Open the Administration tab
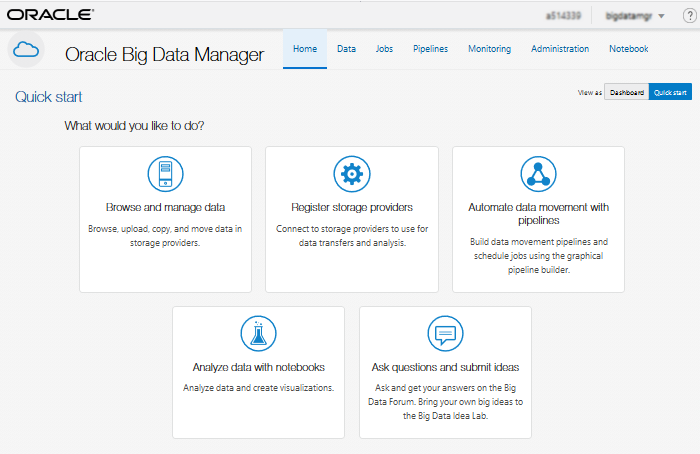This screenshot has height=454, width=700. click(x=560, y=49)
